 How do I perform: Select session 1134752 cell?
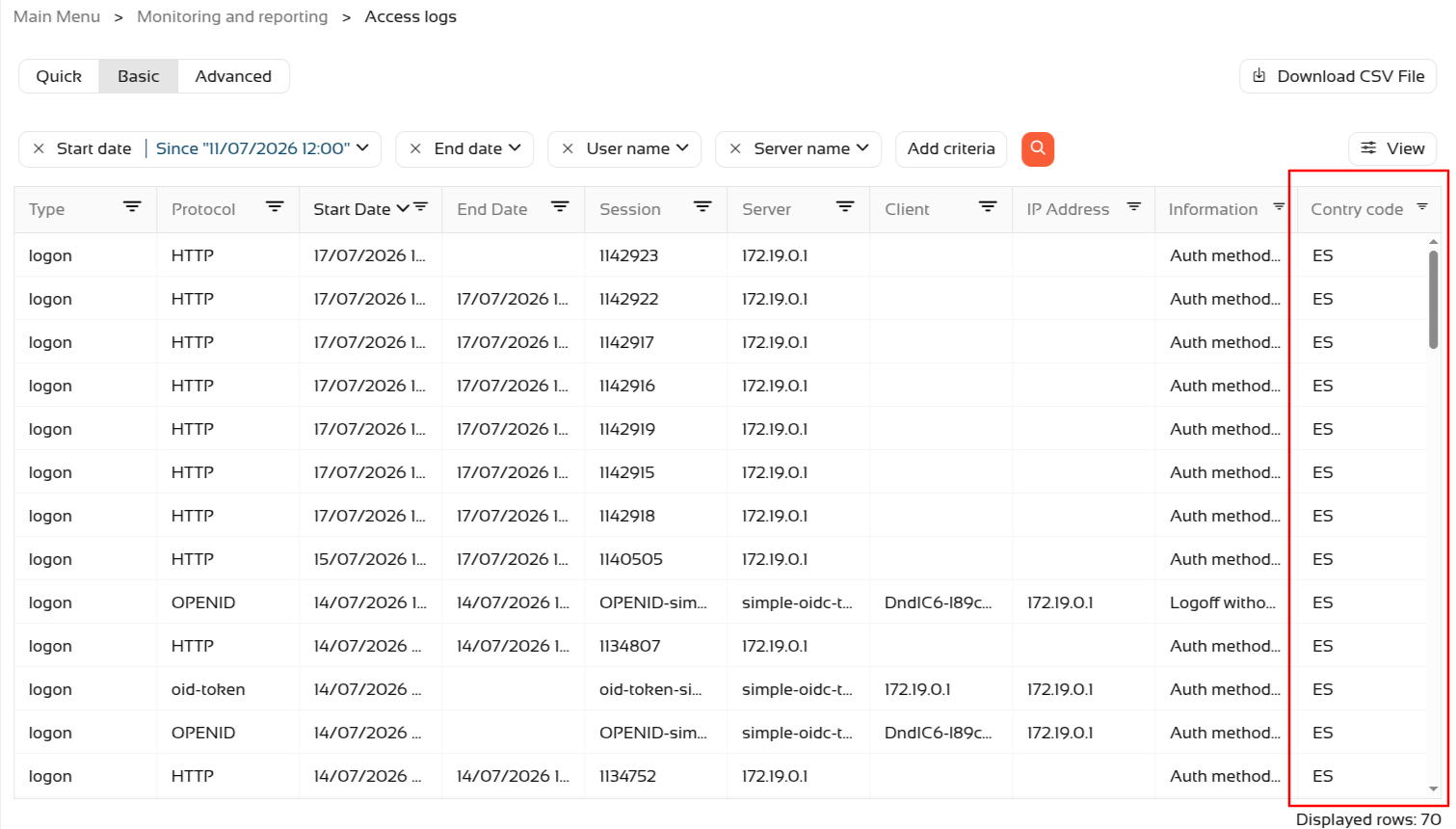click(655, 776)
